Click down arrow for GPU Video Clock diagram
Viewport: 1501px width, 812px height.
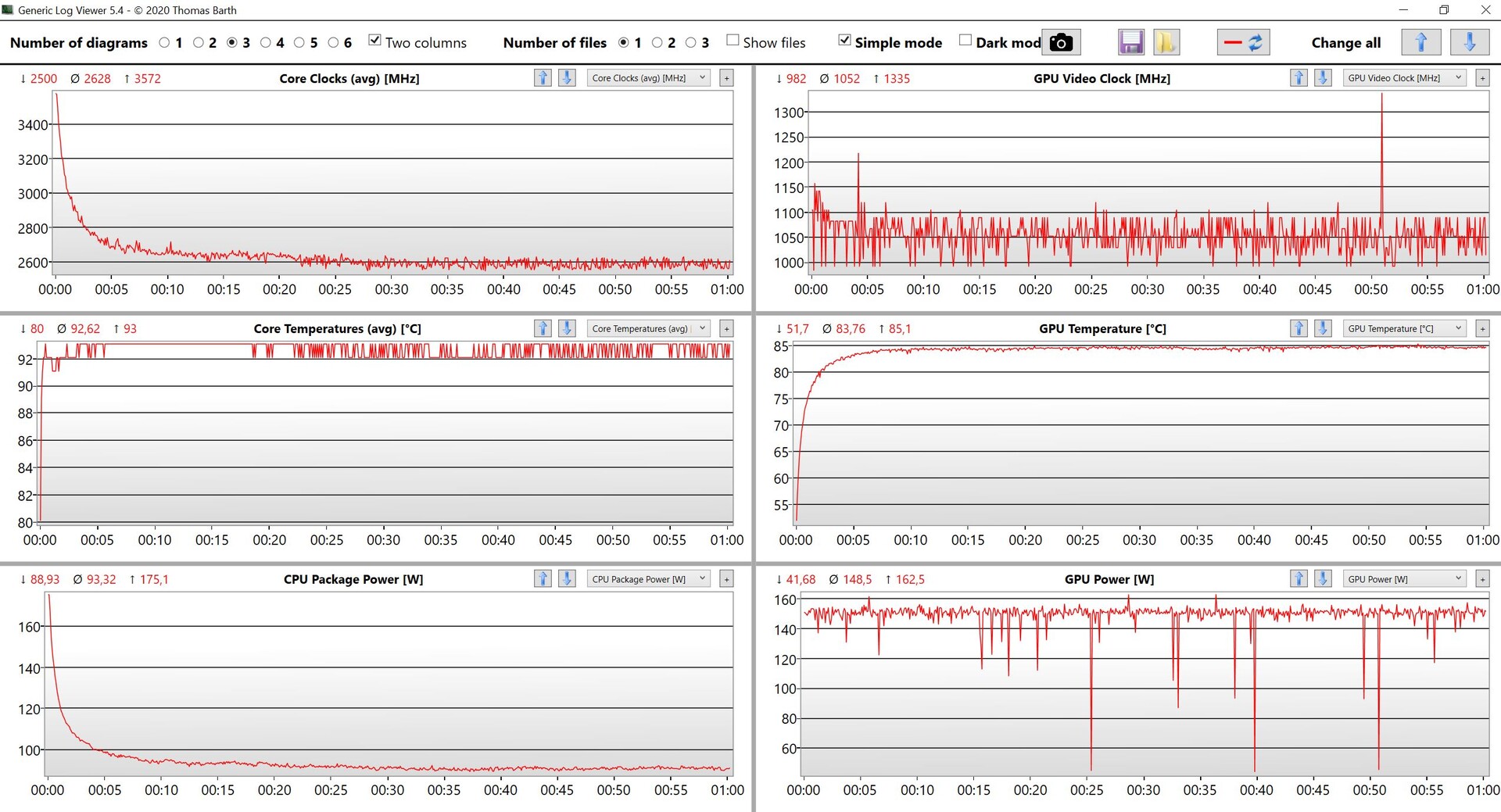[1323, 78]
